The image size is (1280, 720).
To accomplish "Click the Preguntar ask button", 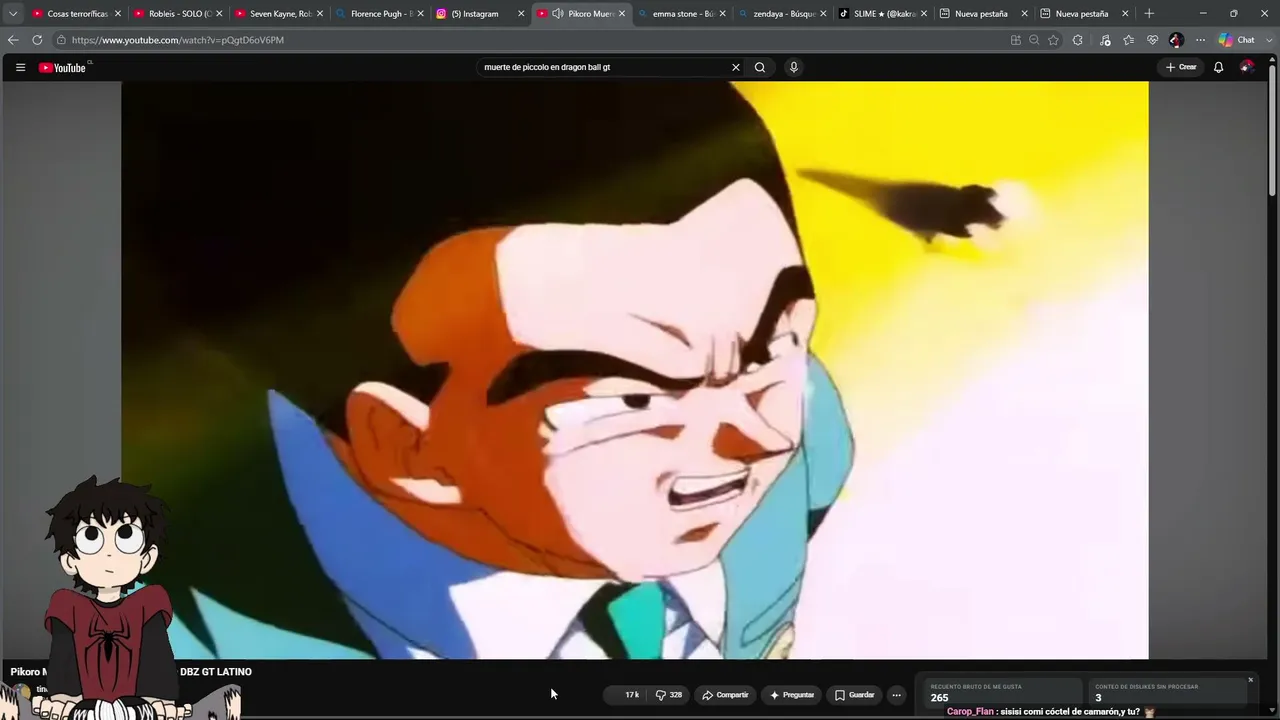I will [791, 695].
